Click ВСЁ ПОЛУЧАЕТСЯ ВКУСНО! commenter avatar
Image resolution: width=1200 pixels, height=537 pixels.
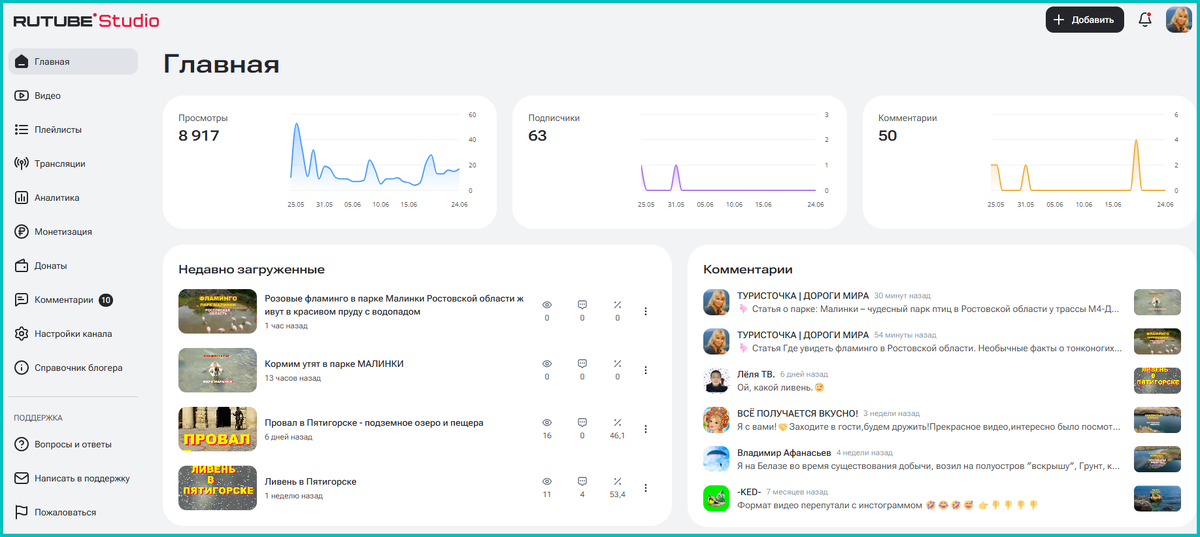(x=715, y=419)
